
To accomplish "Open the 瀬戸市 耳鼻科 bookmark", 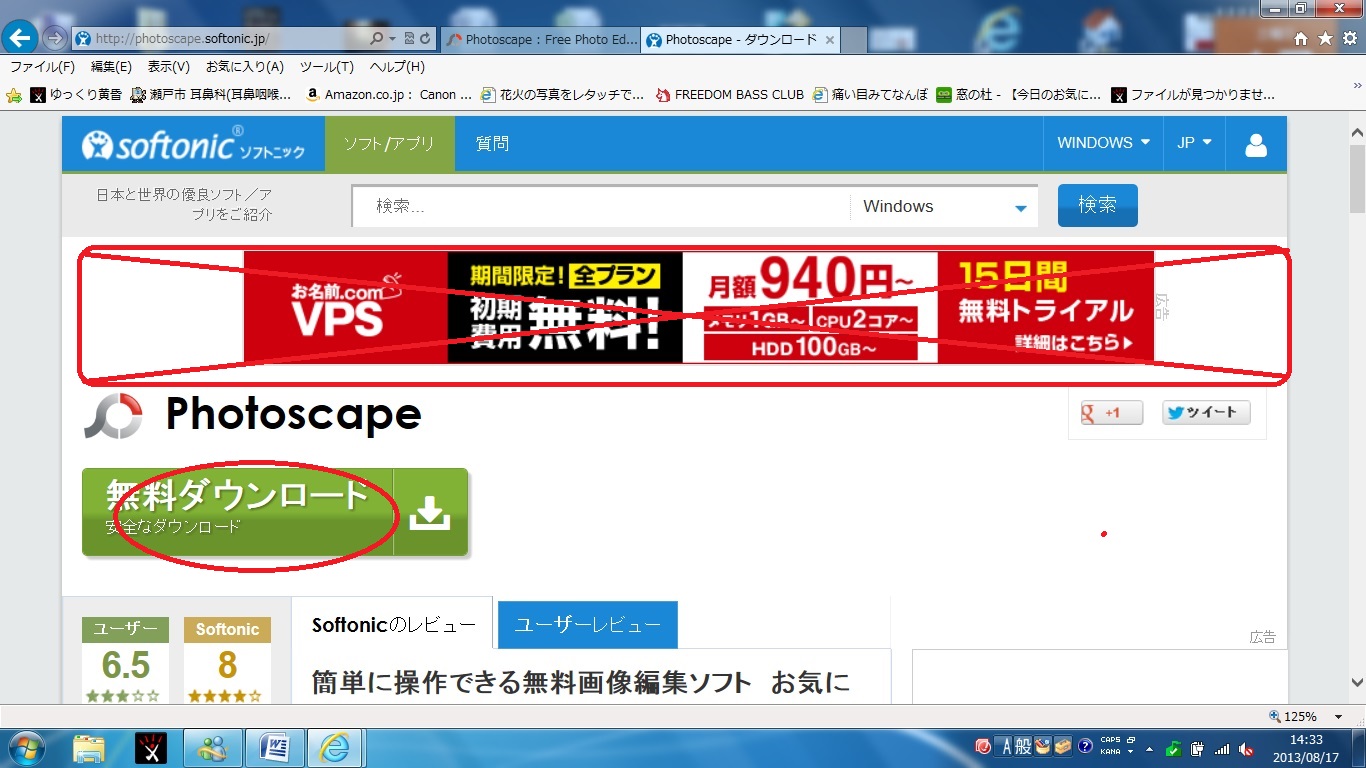I will click(x=212, y=95).
